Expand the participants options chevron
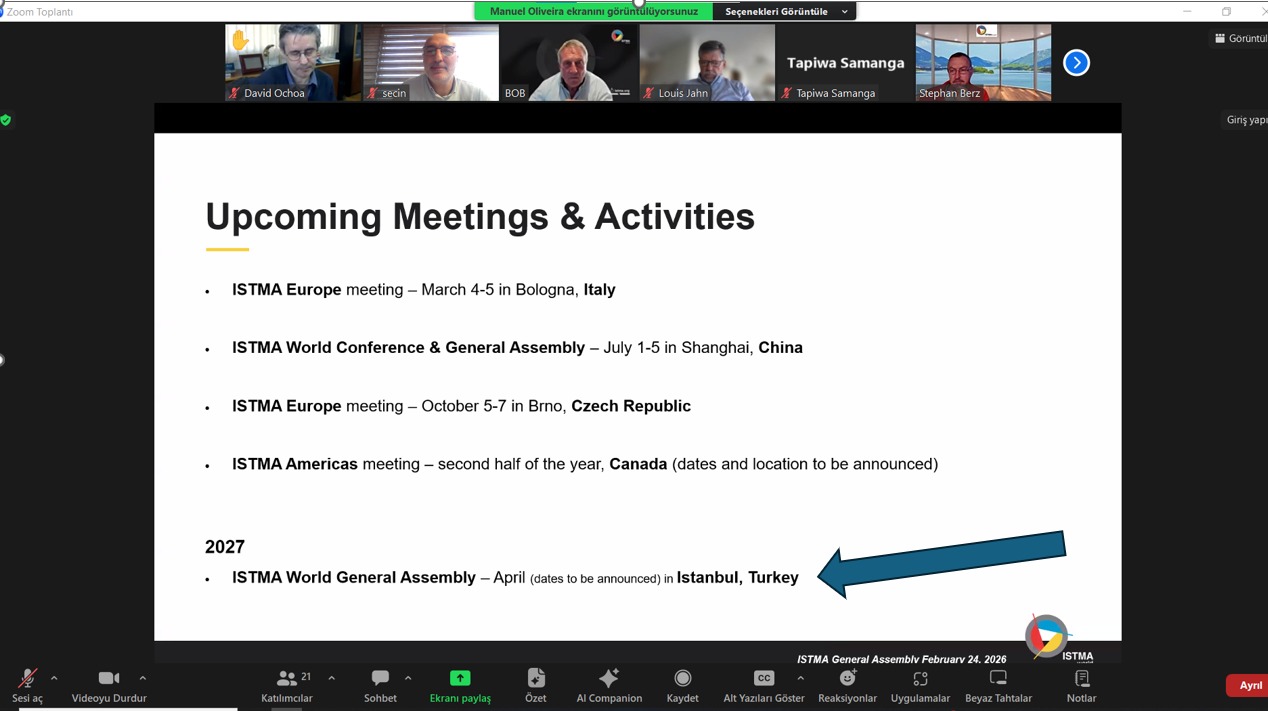Image resolution: width=1268 pixels, height=711 pixels. 331,678
